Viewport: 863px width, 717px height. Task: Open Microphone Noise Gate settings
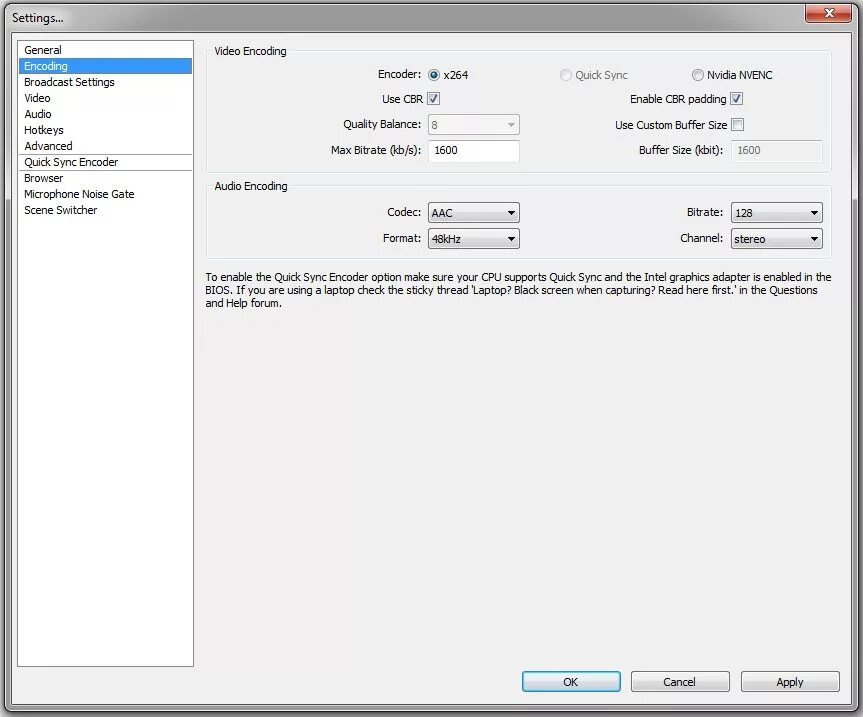point(105,194)
